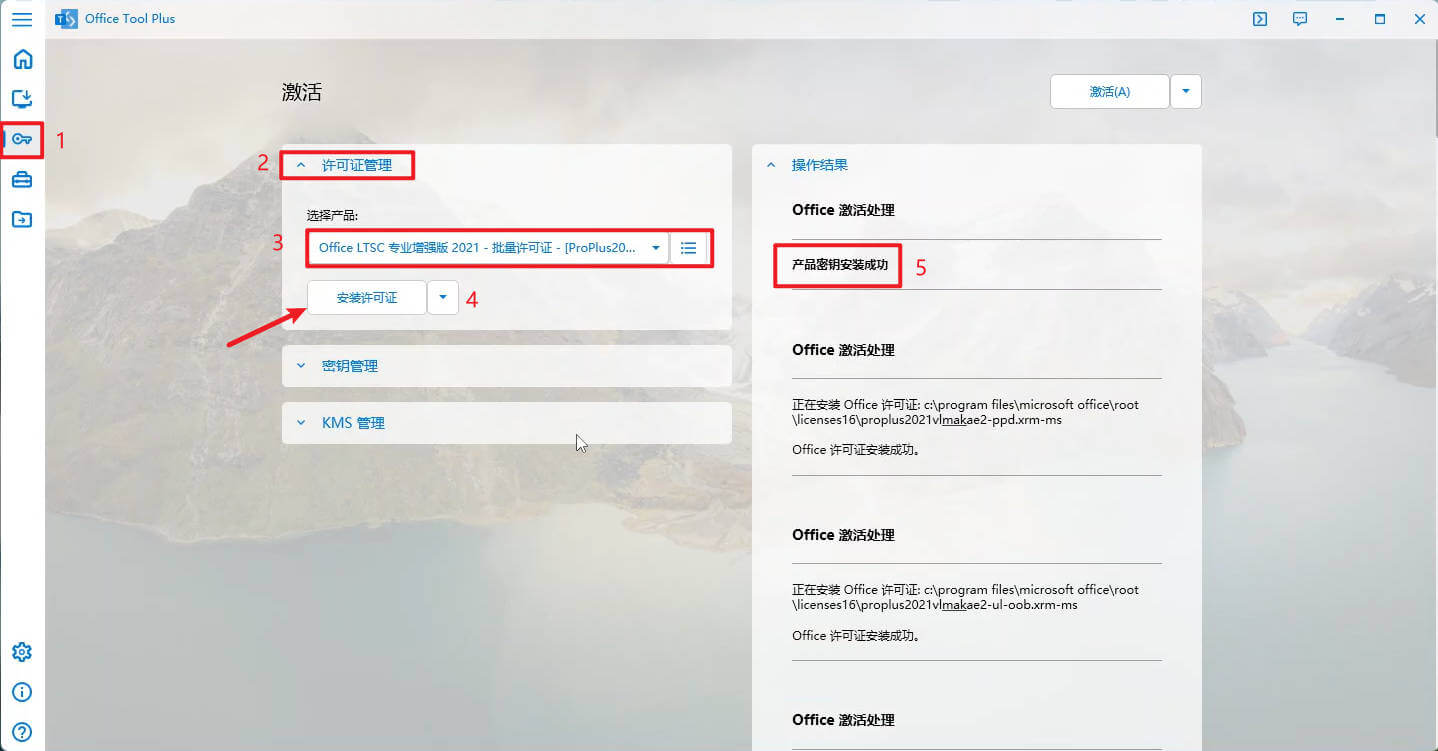Open the command box icon in title bar
Image resolution: width=1438 pixels, height=751 pixels.
[1260, 19]
